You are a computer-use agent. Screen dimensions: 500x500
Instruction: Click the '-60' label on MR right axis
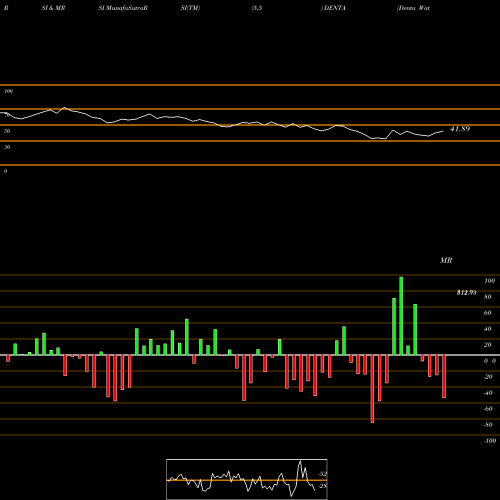point(488,409)
